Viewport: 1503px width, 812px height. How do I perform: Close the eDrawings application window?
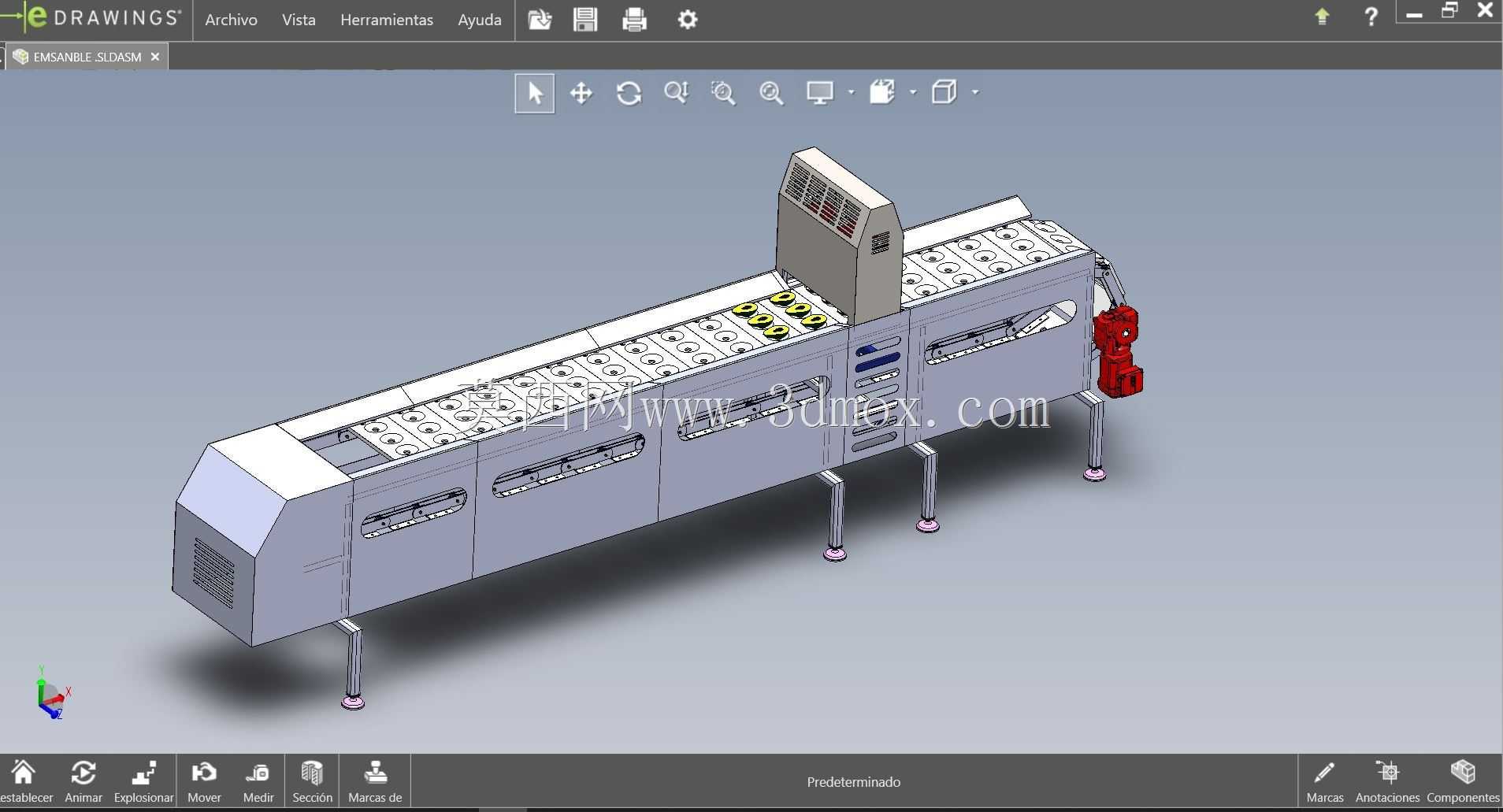pos(1485,11)
